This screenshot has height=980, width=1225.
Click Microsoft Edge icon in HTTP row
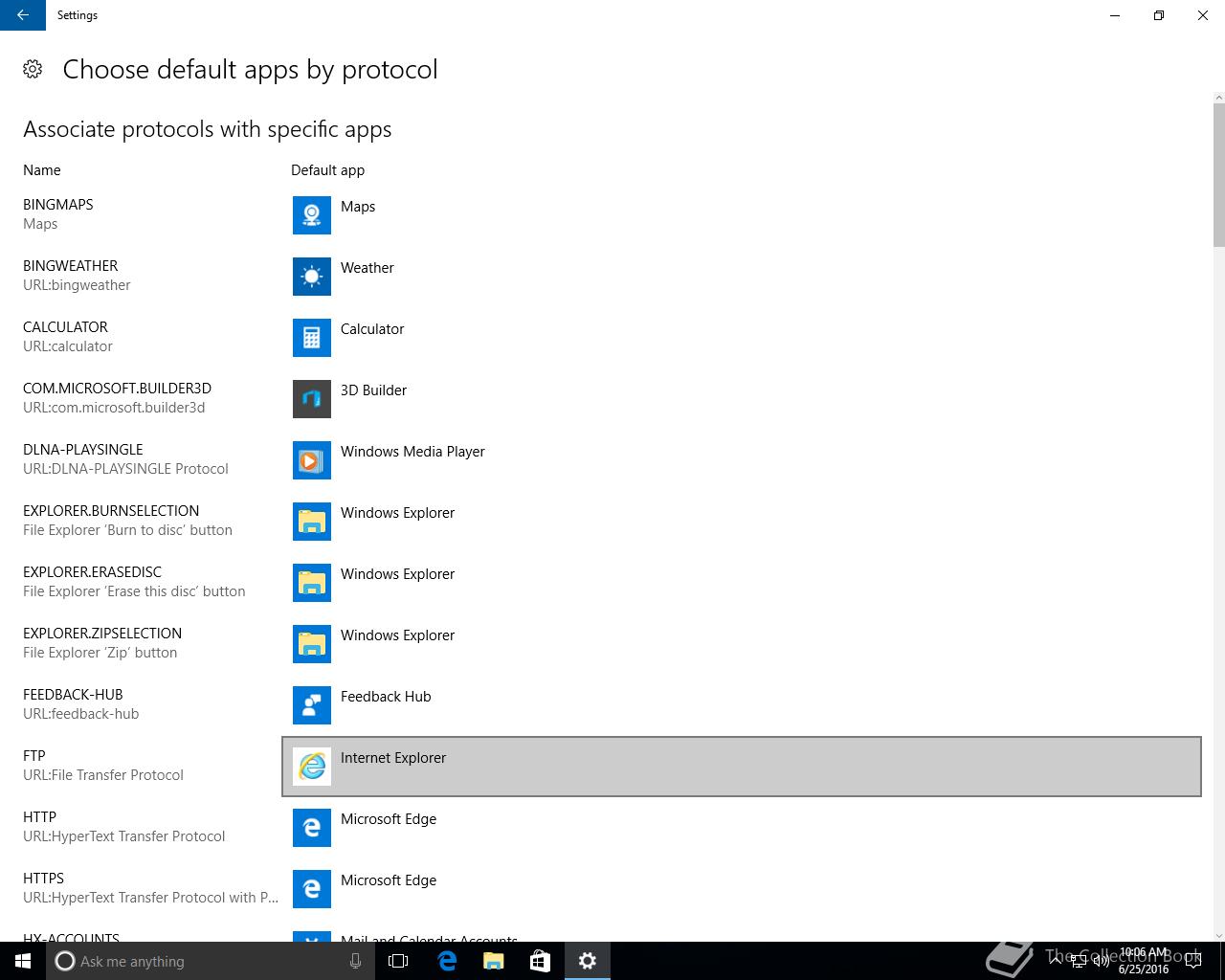[x=312, y=828]
